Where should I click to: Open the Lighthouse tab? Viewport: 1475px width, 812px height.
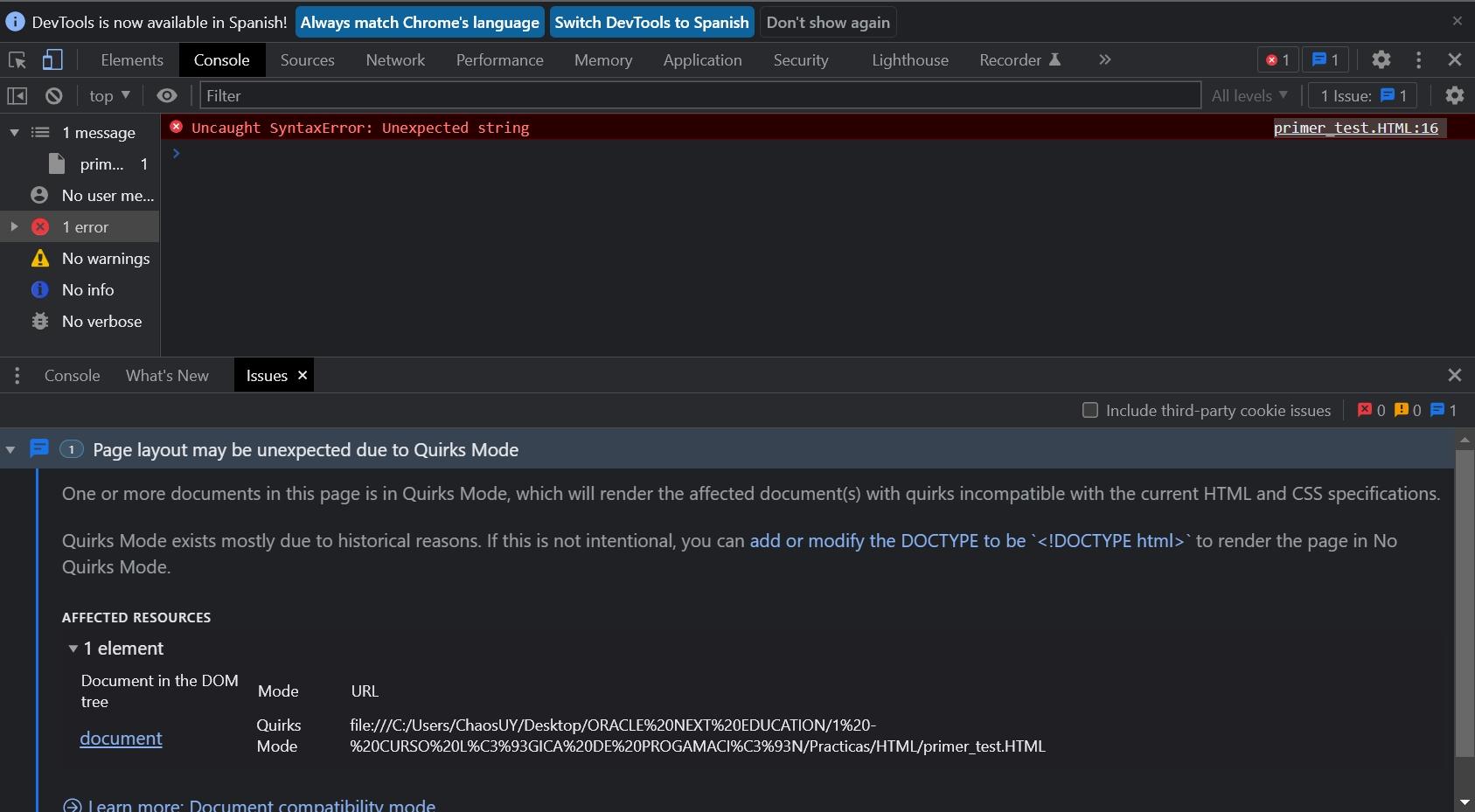click(x=909, y=59)
